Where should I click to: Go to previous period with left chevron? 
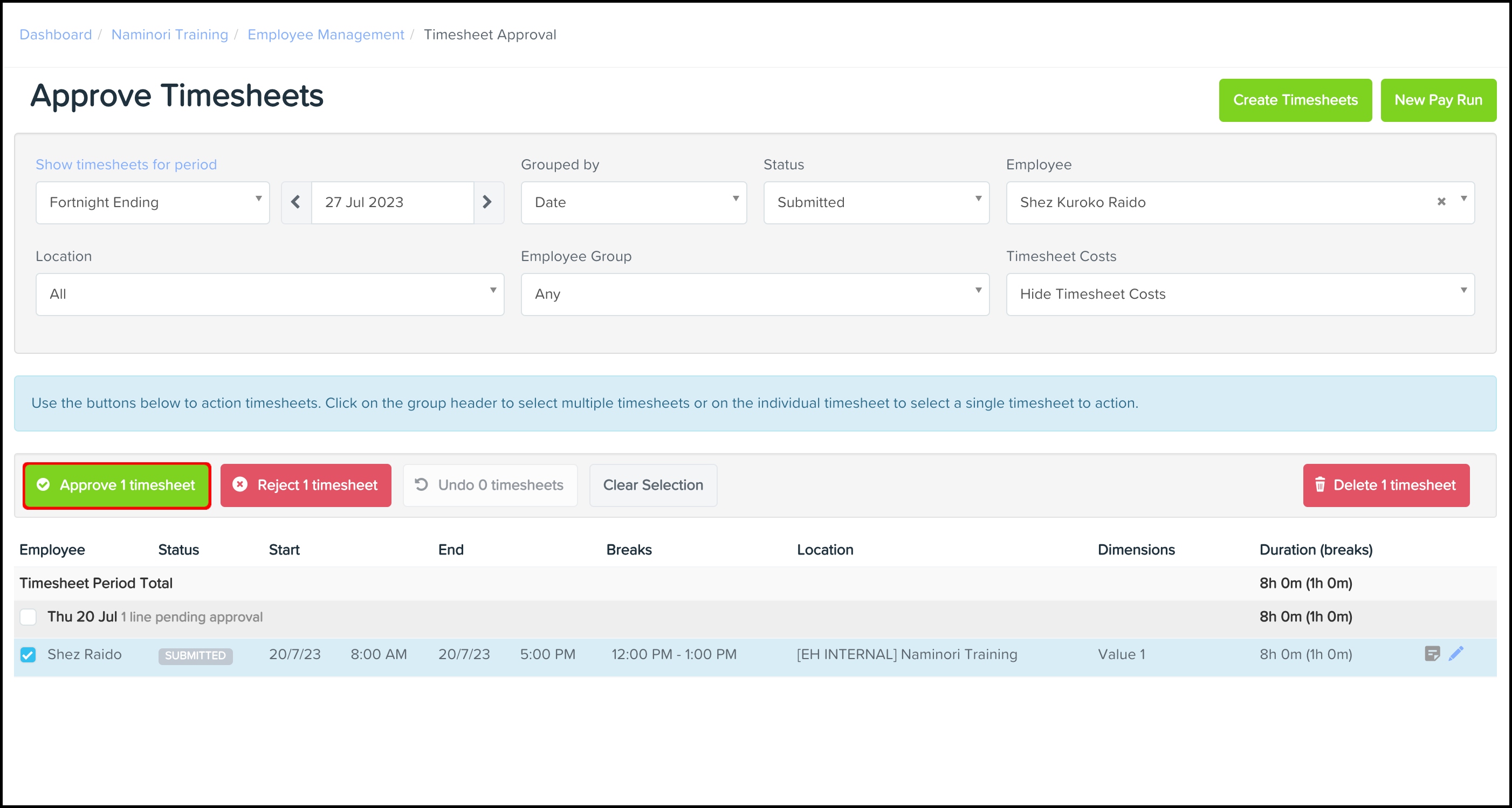click(x=296, y=202)
